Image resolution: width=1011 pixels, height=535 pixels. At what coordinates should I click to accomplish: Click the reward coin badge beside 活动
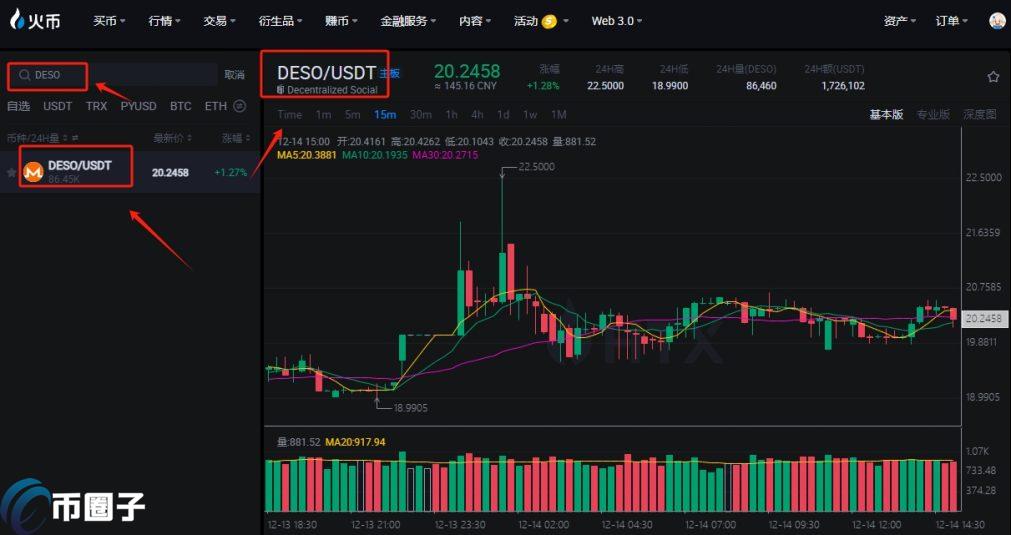point(549,21)
